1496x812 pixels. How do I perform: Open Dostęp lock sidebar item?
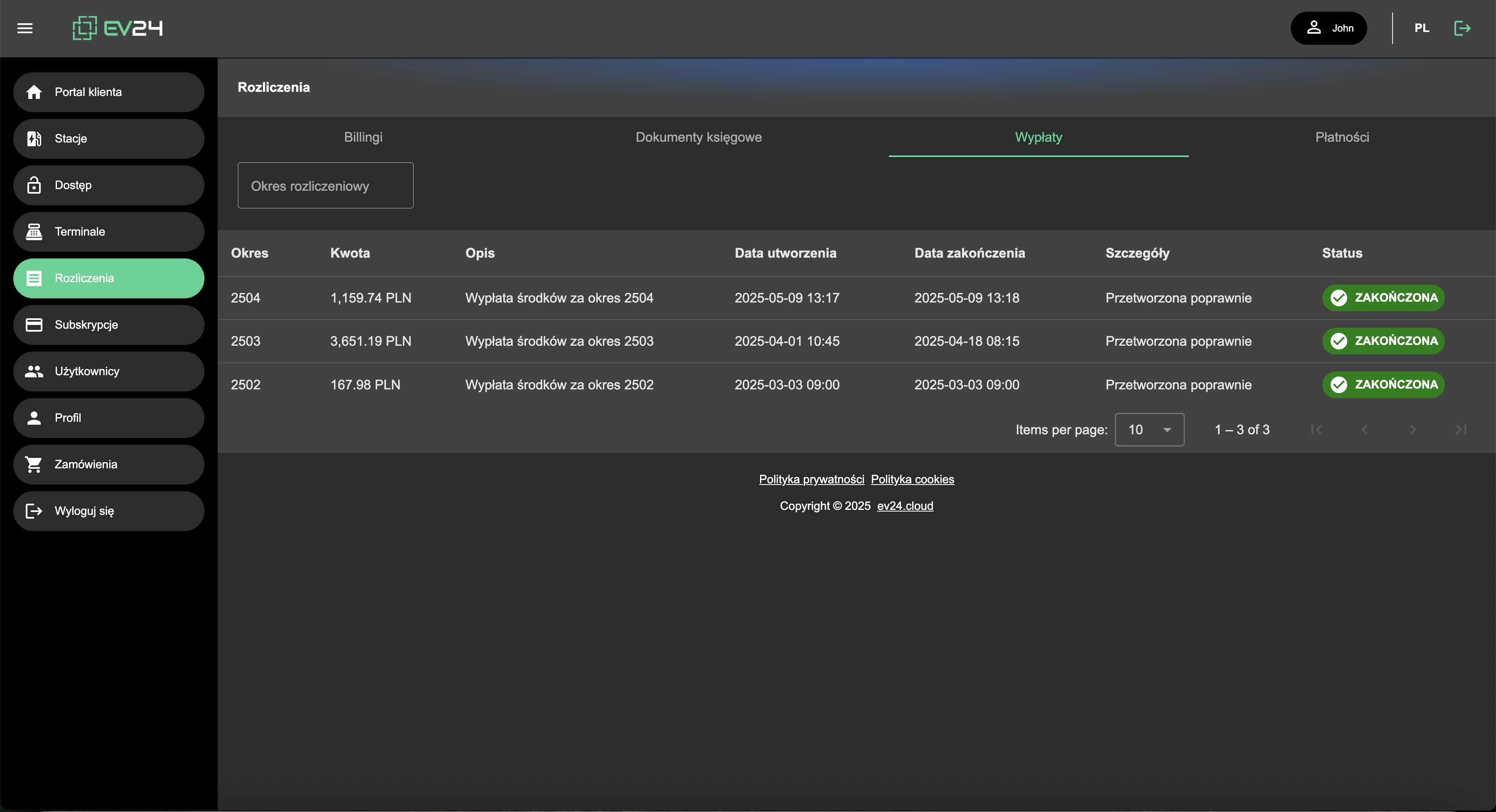tap(108, 185)
